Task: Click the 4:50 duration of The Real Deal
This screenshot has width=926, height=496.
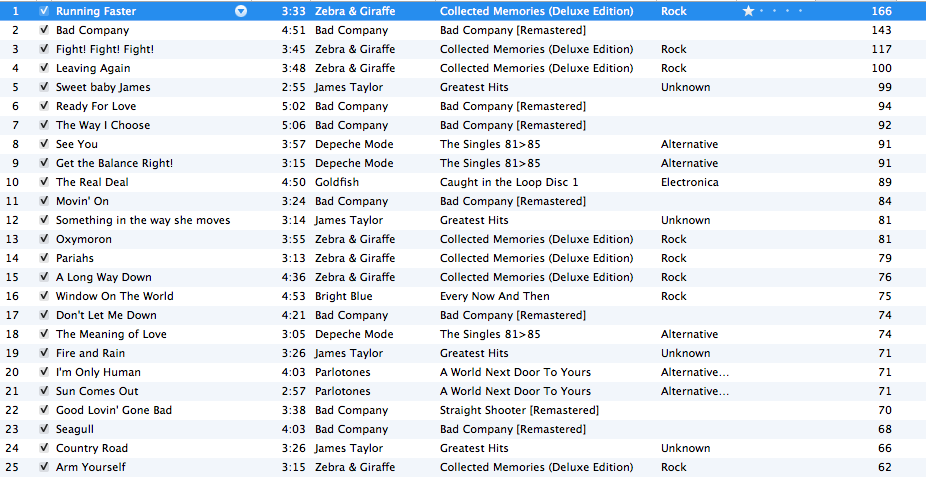Action: click(x=294, y=182)
